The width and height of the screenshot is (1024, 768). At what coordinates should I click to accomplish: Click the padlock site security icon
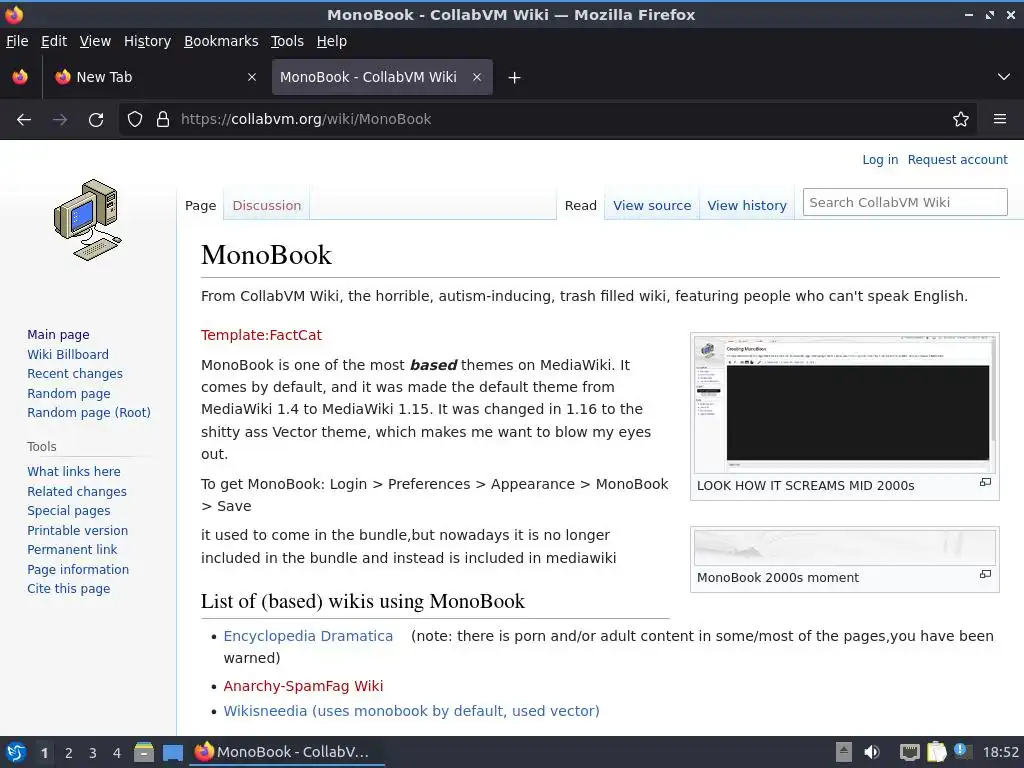coord(163,120)
